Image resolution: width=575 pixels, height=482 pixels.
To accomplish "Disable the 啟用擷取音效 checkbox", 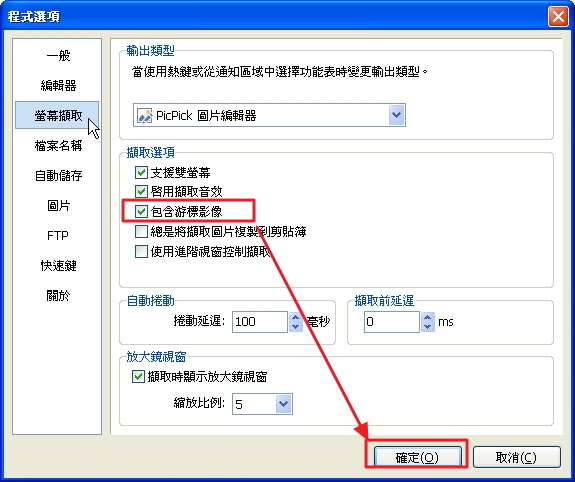I will 141,191.
